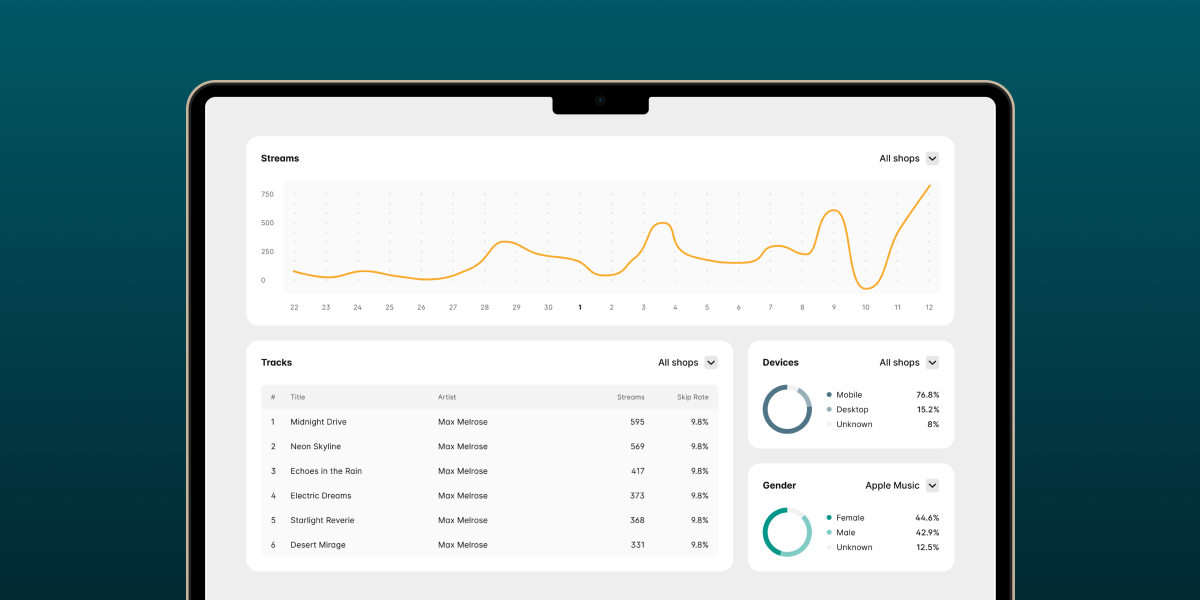Click the Male legend dot
This screenshot has height=600, width=1200.
point(829,533)
